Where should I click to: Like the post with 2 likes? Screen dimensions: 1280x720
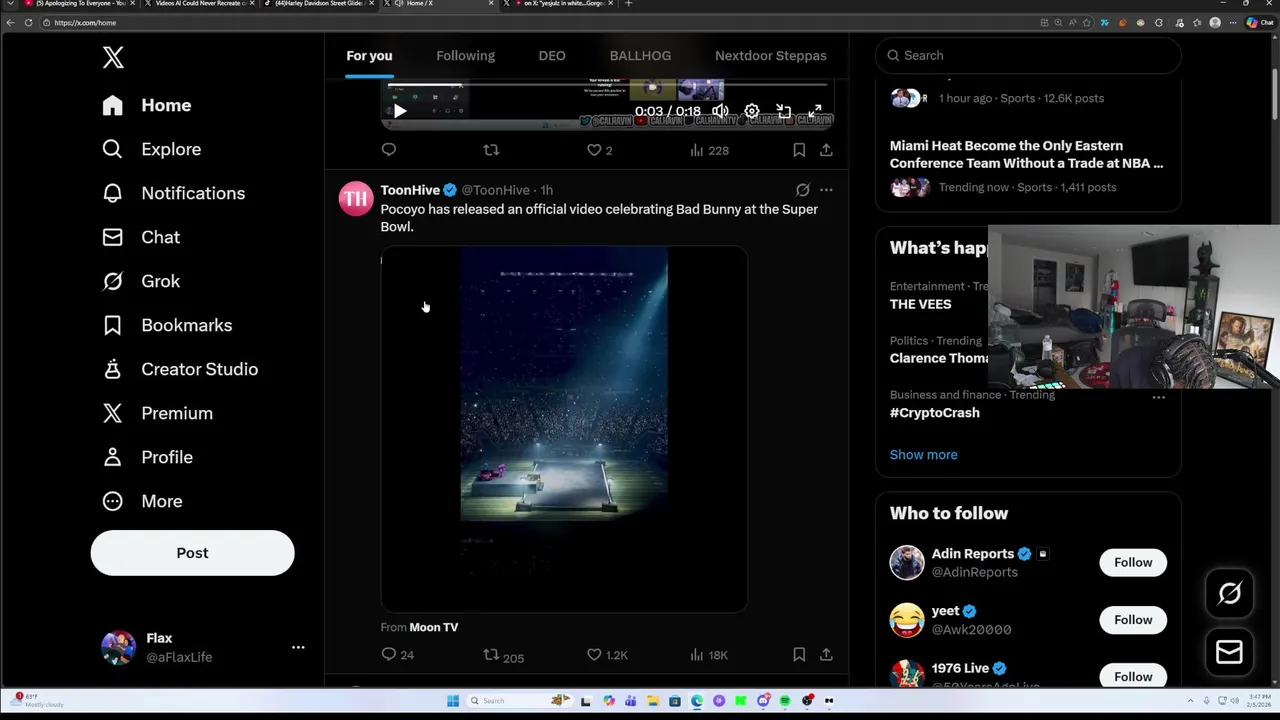coord(599,150)
